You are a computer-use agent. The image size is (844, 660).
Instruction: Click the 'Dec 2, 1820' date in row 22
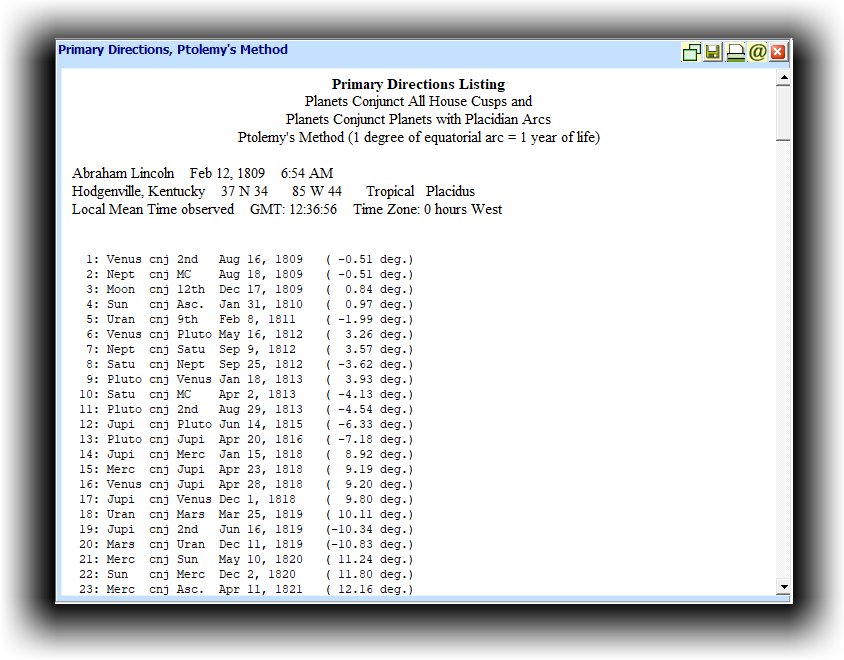click(x=257, y=574)
